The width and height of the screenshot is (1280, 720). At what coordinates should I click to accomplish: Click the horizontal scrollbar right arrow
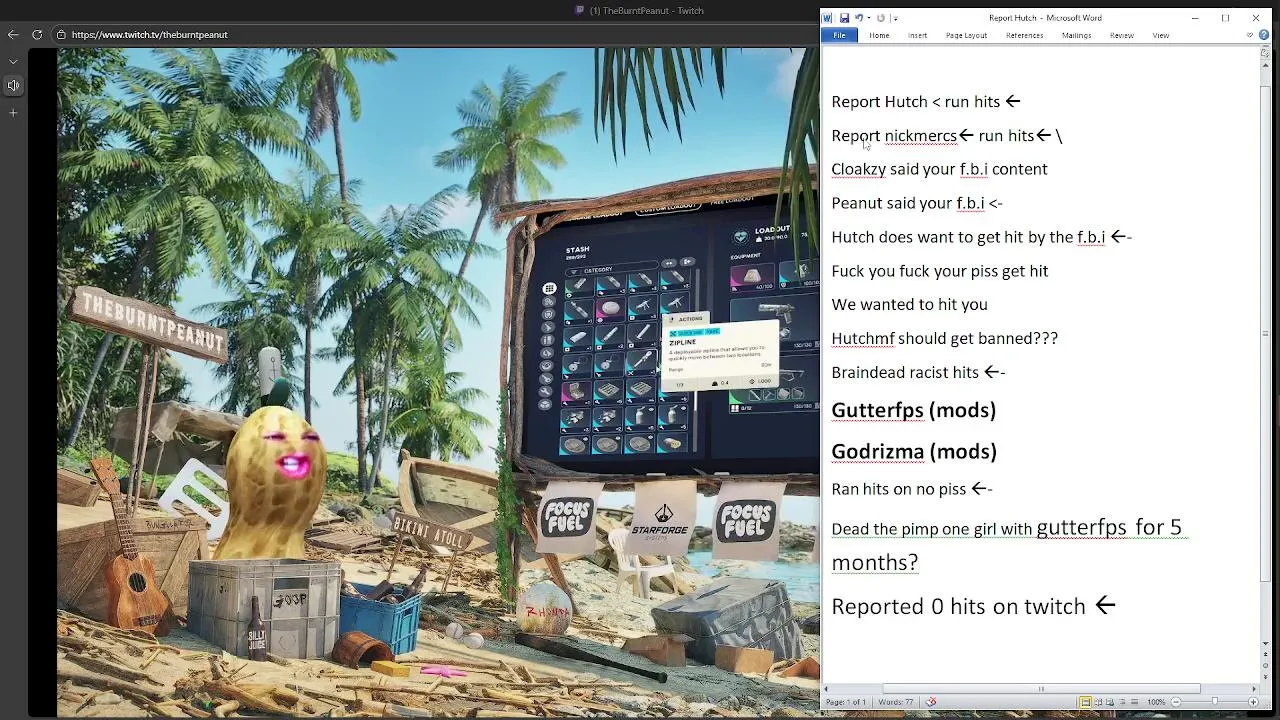[1254, 689]
